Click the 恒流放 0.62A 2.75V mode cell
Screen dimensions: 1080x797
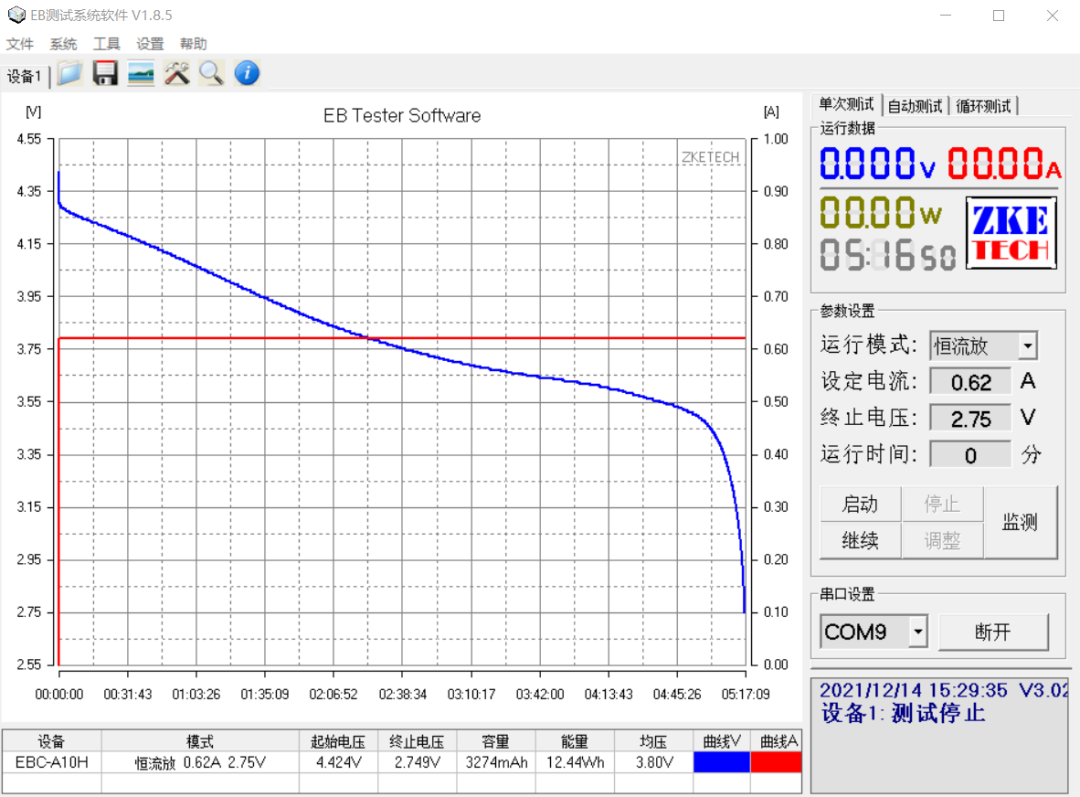[200, 762]
